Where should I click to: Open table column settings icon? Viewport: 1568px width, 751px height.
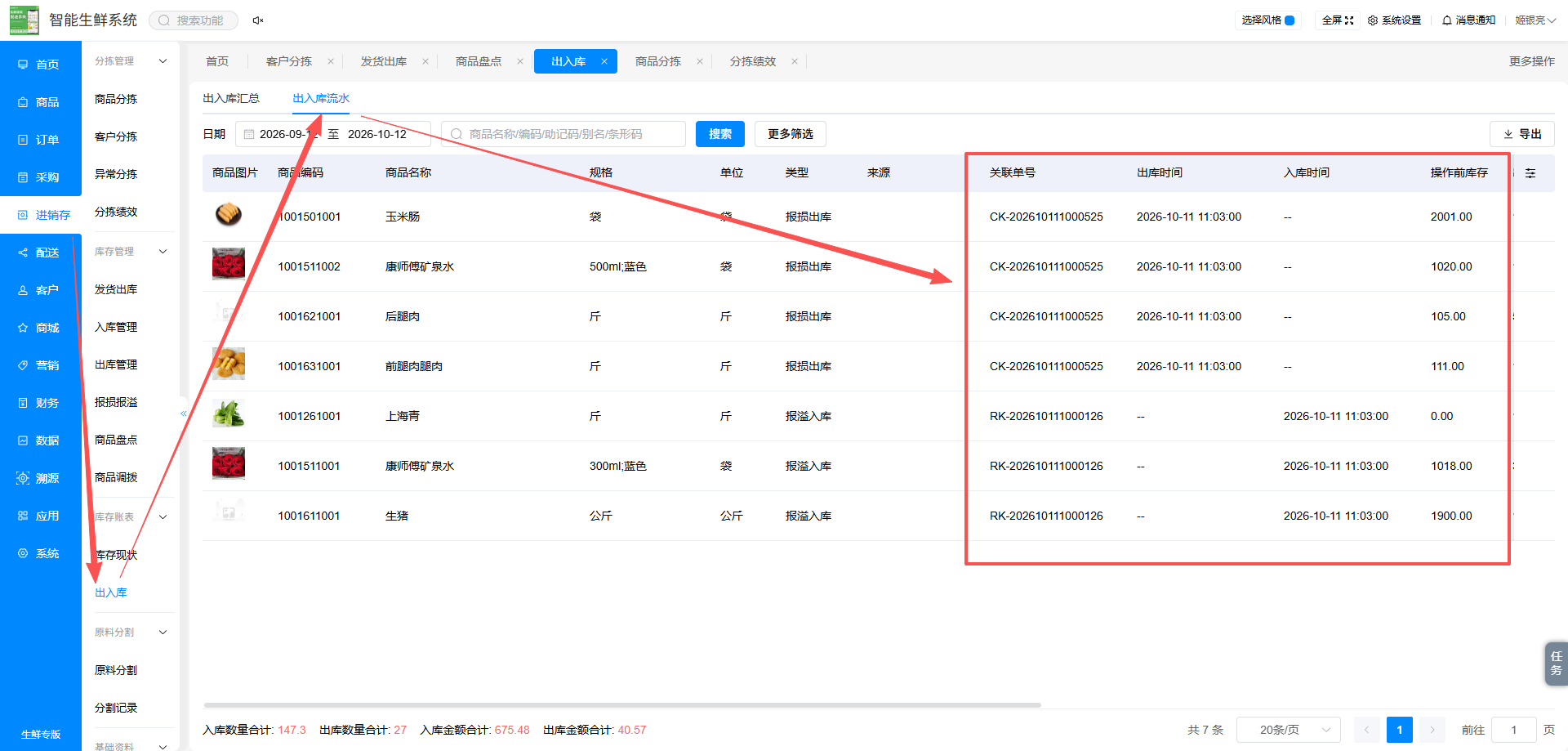[1530, 173]
